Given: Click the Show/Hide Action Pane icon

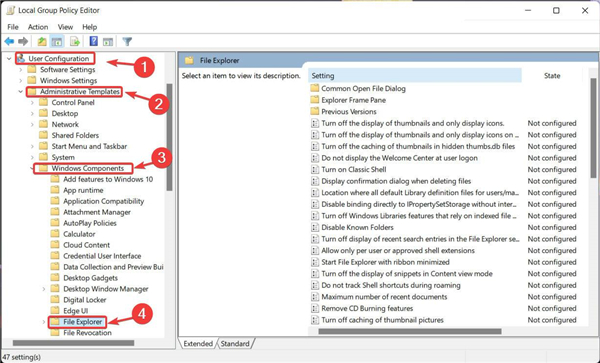Looking at the screenshot, I should [x=108, y=41].
